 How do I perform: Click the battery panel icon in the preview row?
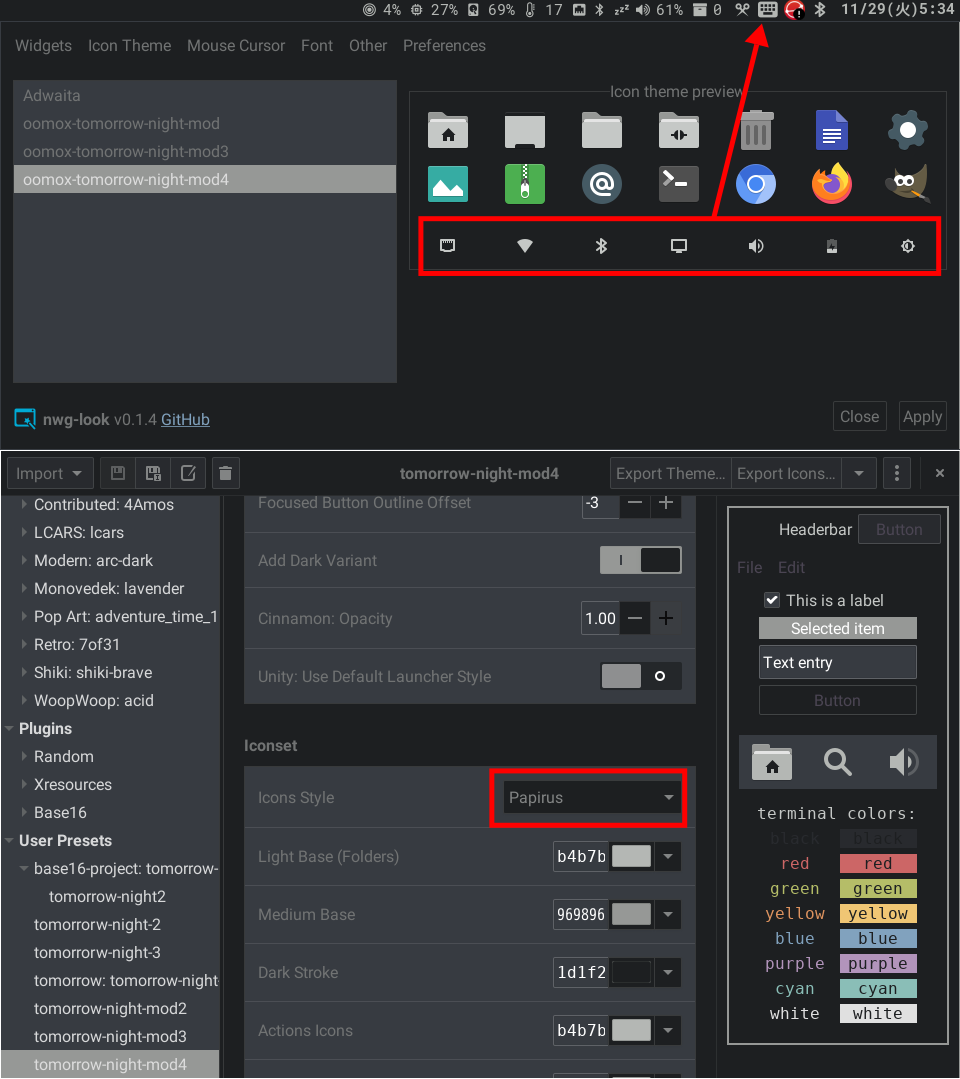click(831, 246)
